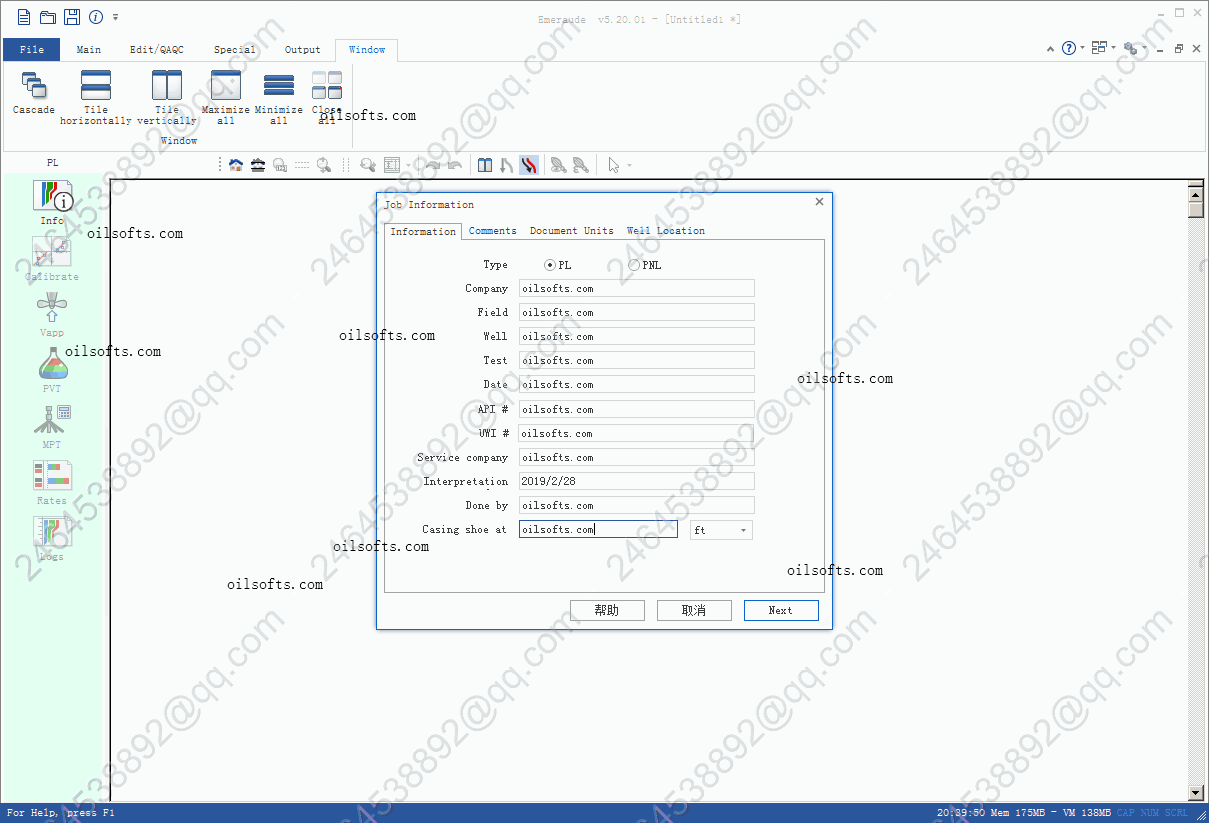Viewport: 1209px width, 823px height.
Task: Click the New document icon
Action: click(x=24, y=17)
